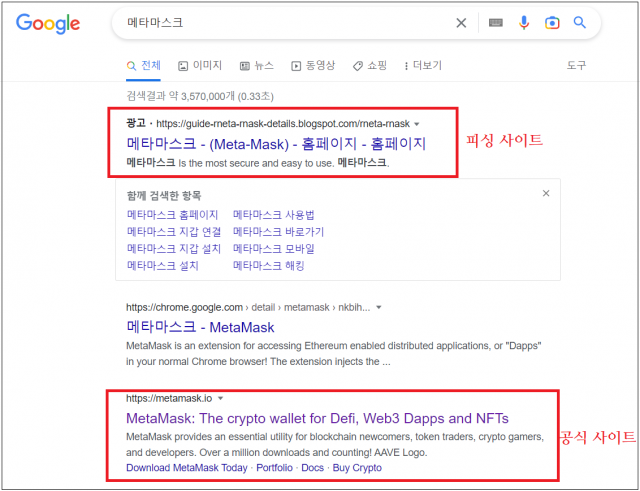This screenshot has width=640, height=491.
Task: Close the related searches box
Action: pyautogui.click(x=545, y=194)
